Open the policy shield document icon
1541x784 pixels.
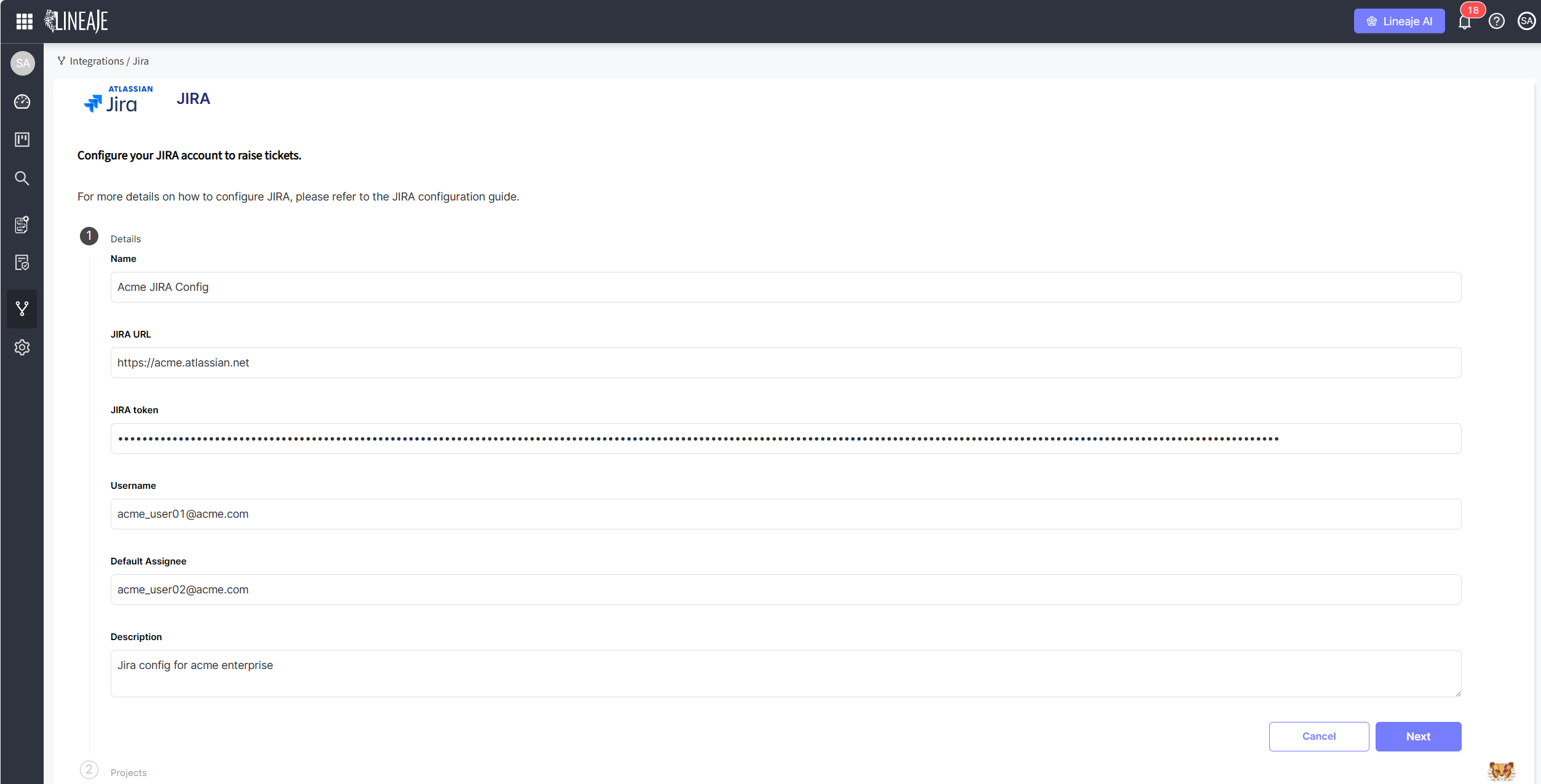click(x=22, y=263)
